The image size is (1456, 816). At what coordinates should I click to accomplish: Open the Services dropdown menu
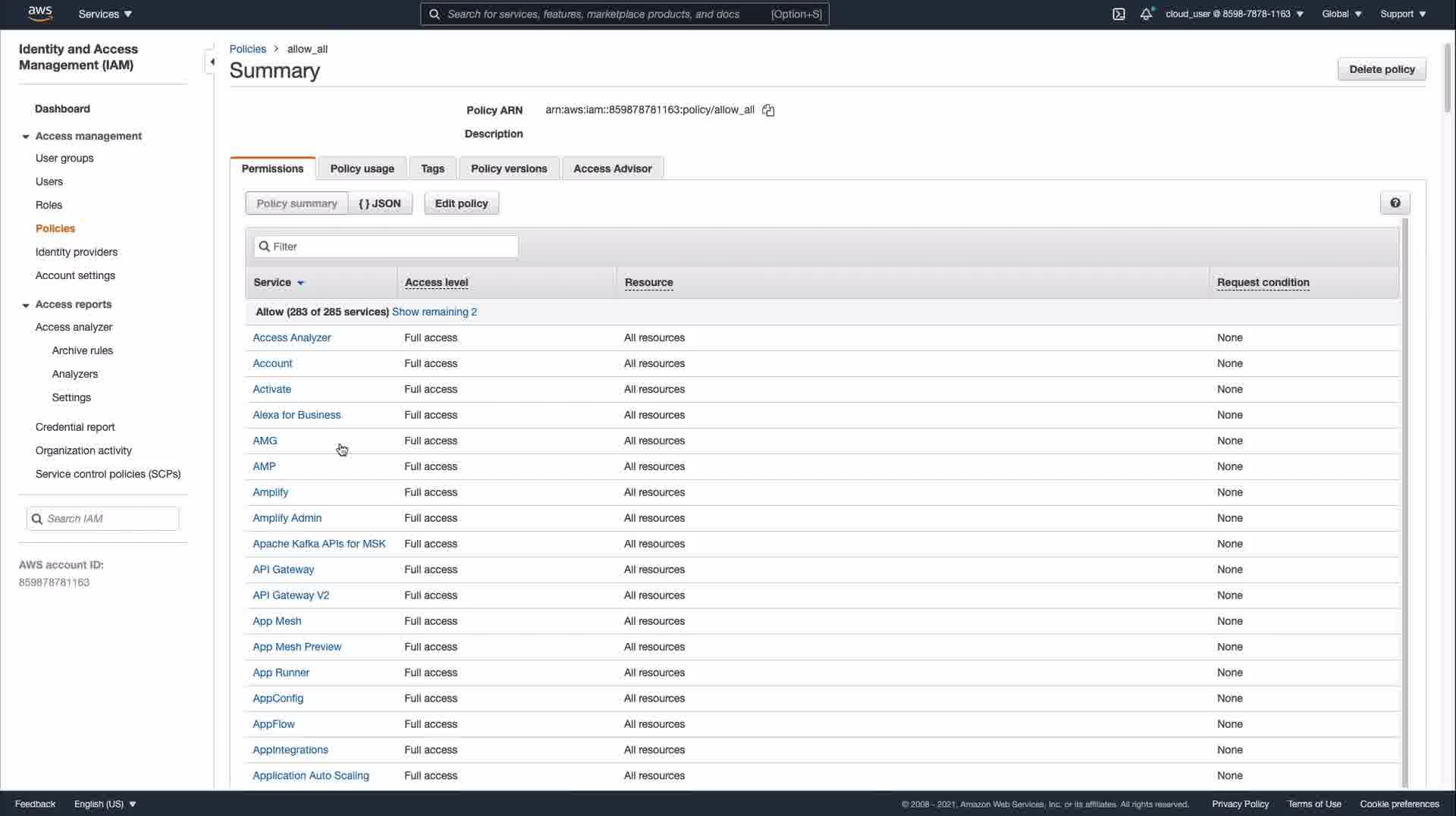click(105, 14)
